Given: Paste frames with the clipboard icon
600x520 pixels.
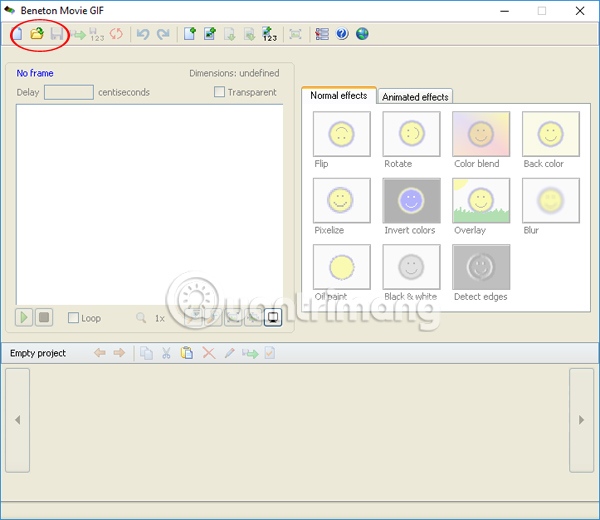Looking at the screenshot, I should coord(187,353).
